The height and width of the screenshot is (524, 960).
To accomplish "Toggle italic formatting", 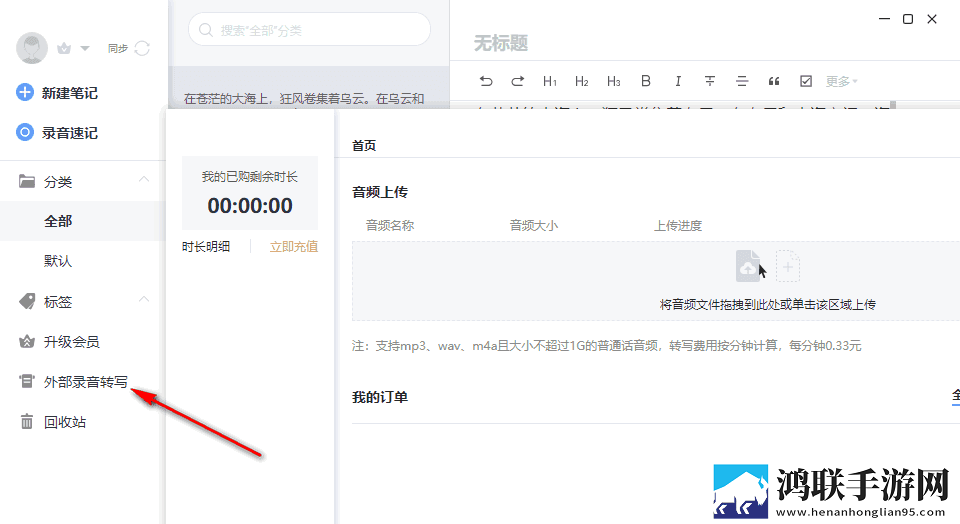I will pos(678,81).
